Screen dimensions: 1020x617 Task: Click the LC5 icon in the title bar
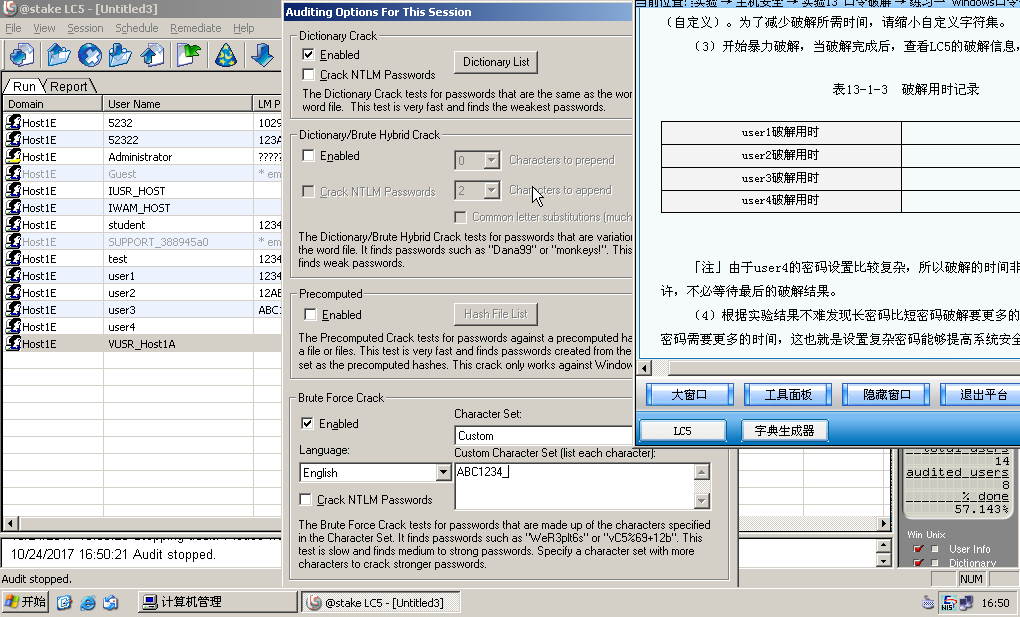click(9, 8)
